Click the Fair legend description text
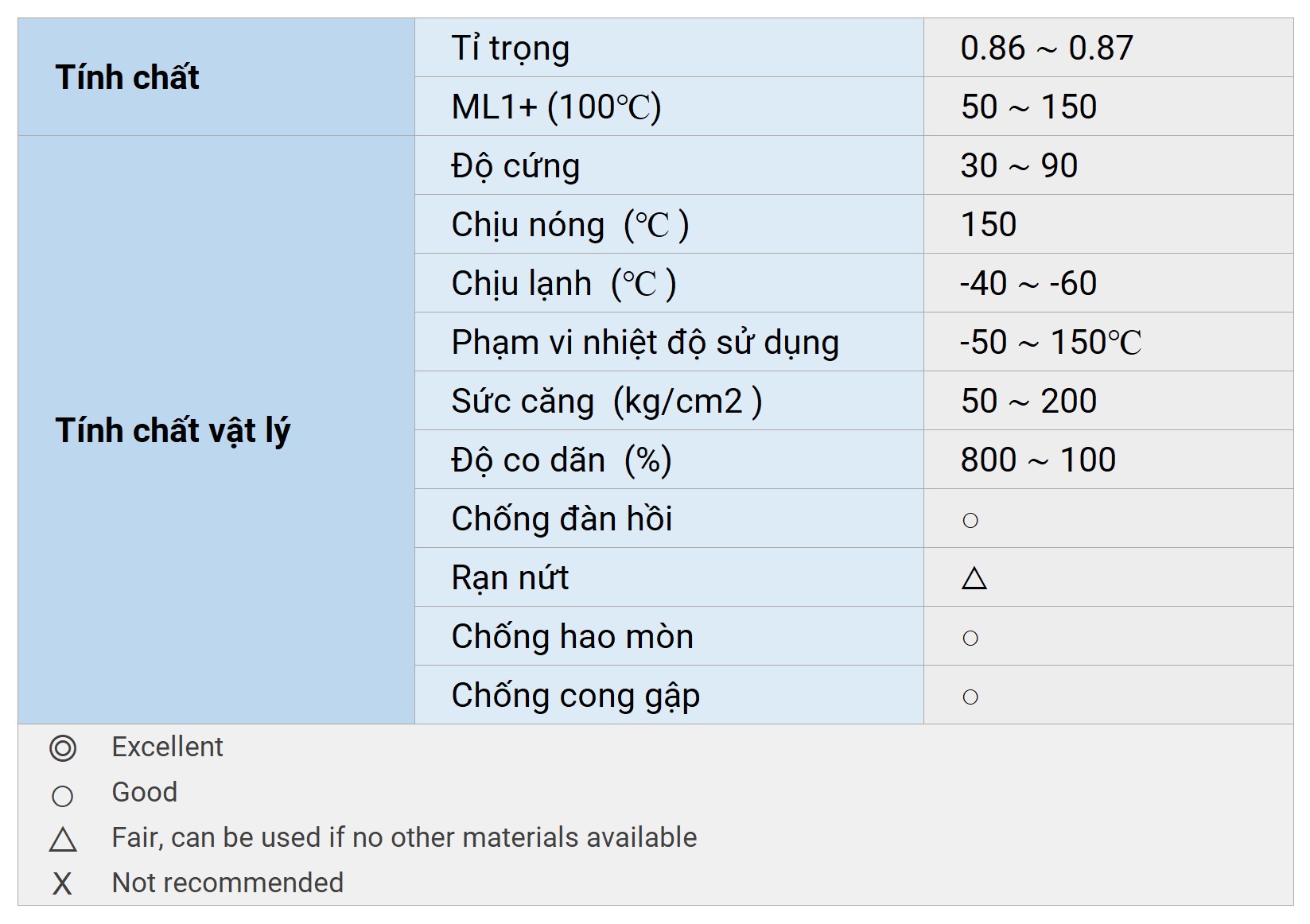 [404, 838]
